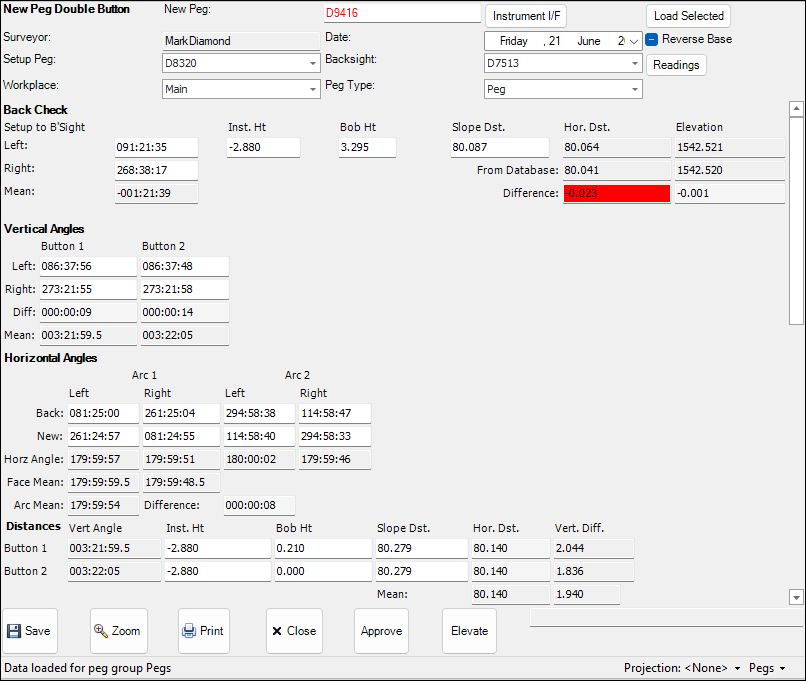Expand the Setup Peg dropdown

tap(312, 64)
